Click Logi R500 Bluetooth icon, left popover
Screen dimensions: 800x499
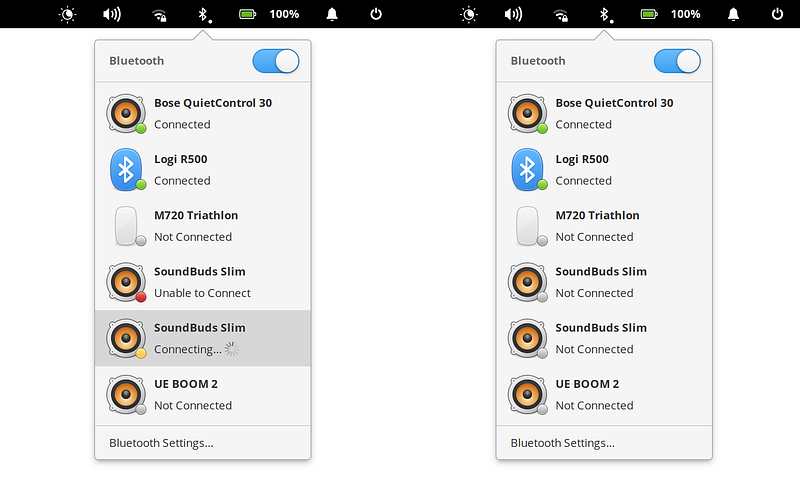127,169
